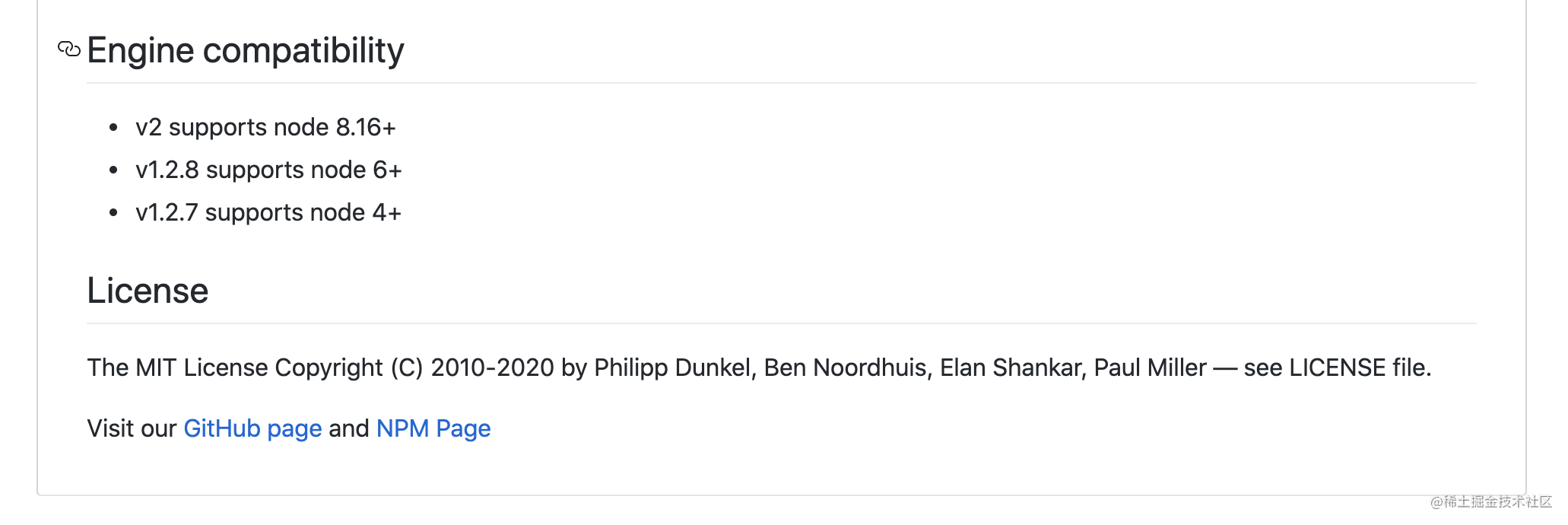Viewport: 1568px width, 525px height.
Task: Click the bullet before v2 supports node
Action: click(x=113, y=128)
